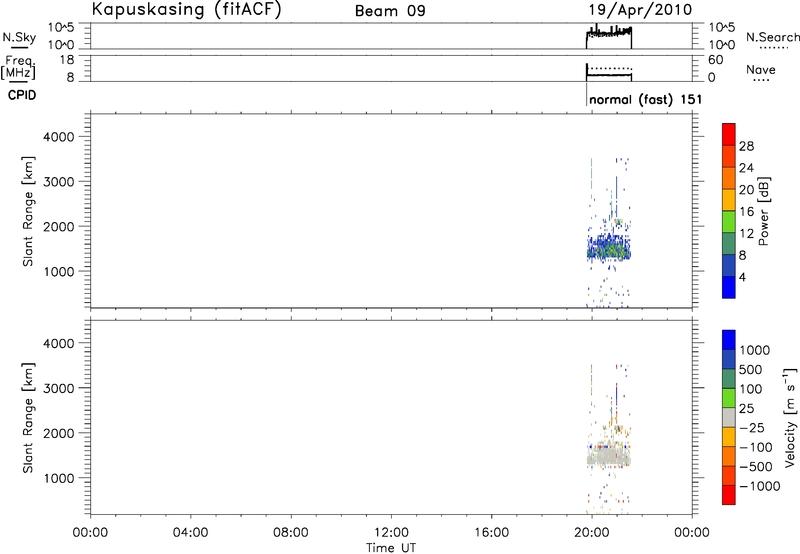
Task: Click the light green 12 dB power swatch
Action: [729, 221]
